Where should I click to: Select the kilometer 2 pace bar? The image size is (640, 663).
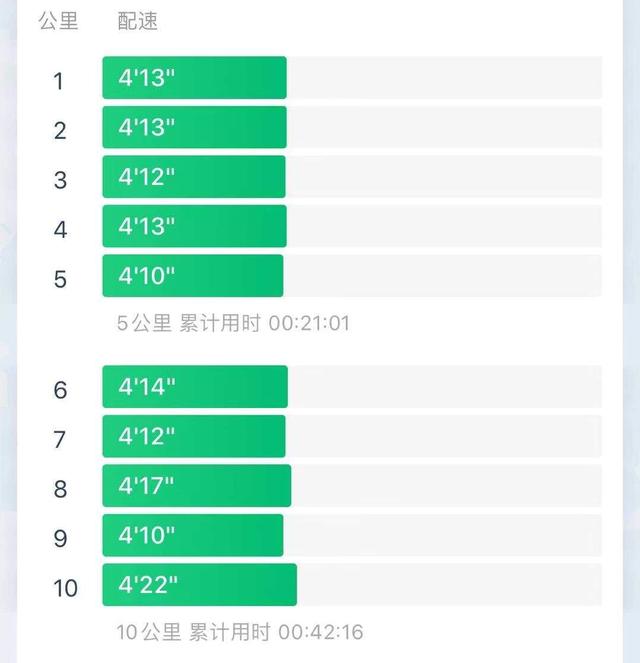[194, 127]
